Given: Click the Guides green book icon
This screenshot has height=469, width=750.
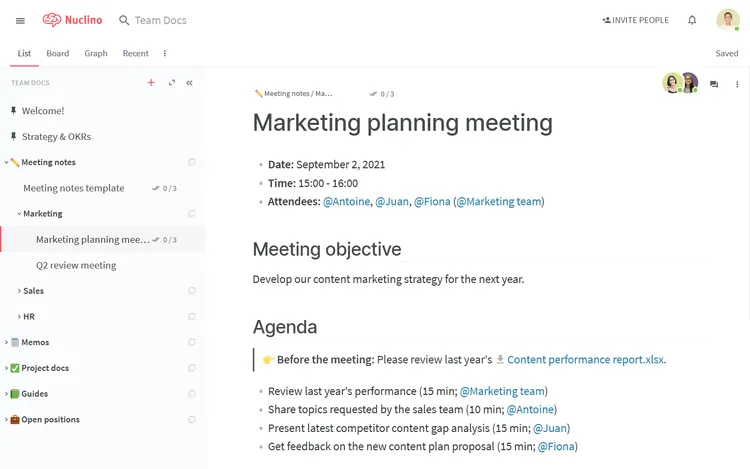Looking at the screenshot, I should click(x=15, y=394).
